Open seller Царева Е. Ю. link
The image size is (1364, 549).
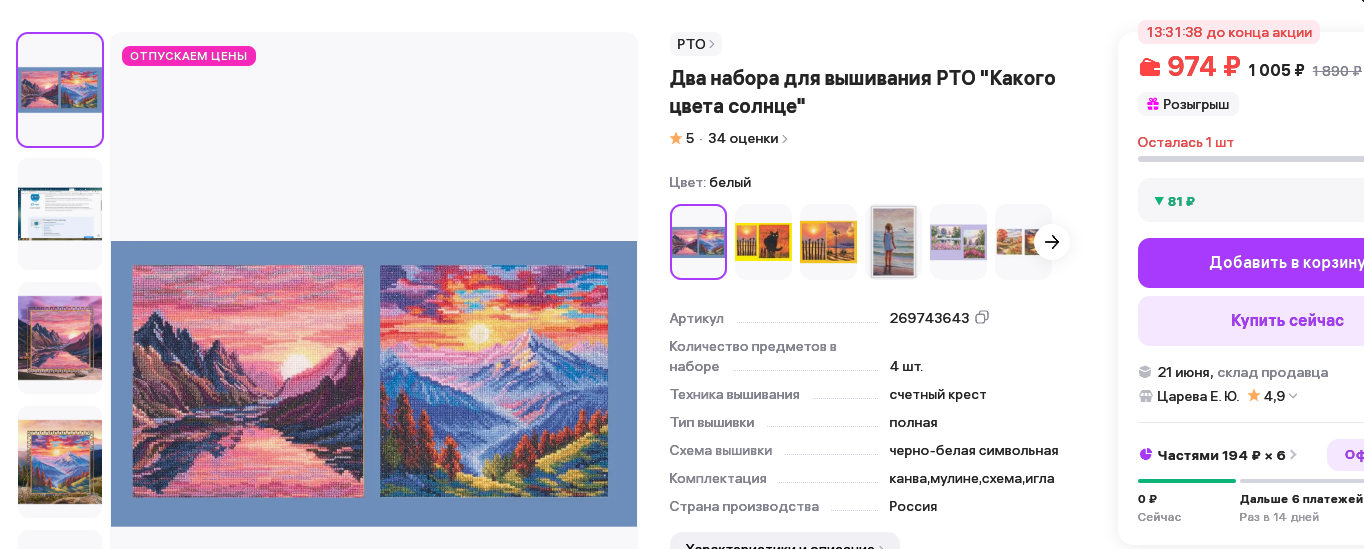[x=1198, y=396]
